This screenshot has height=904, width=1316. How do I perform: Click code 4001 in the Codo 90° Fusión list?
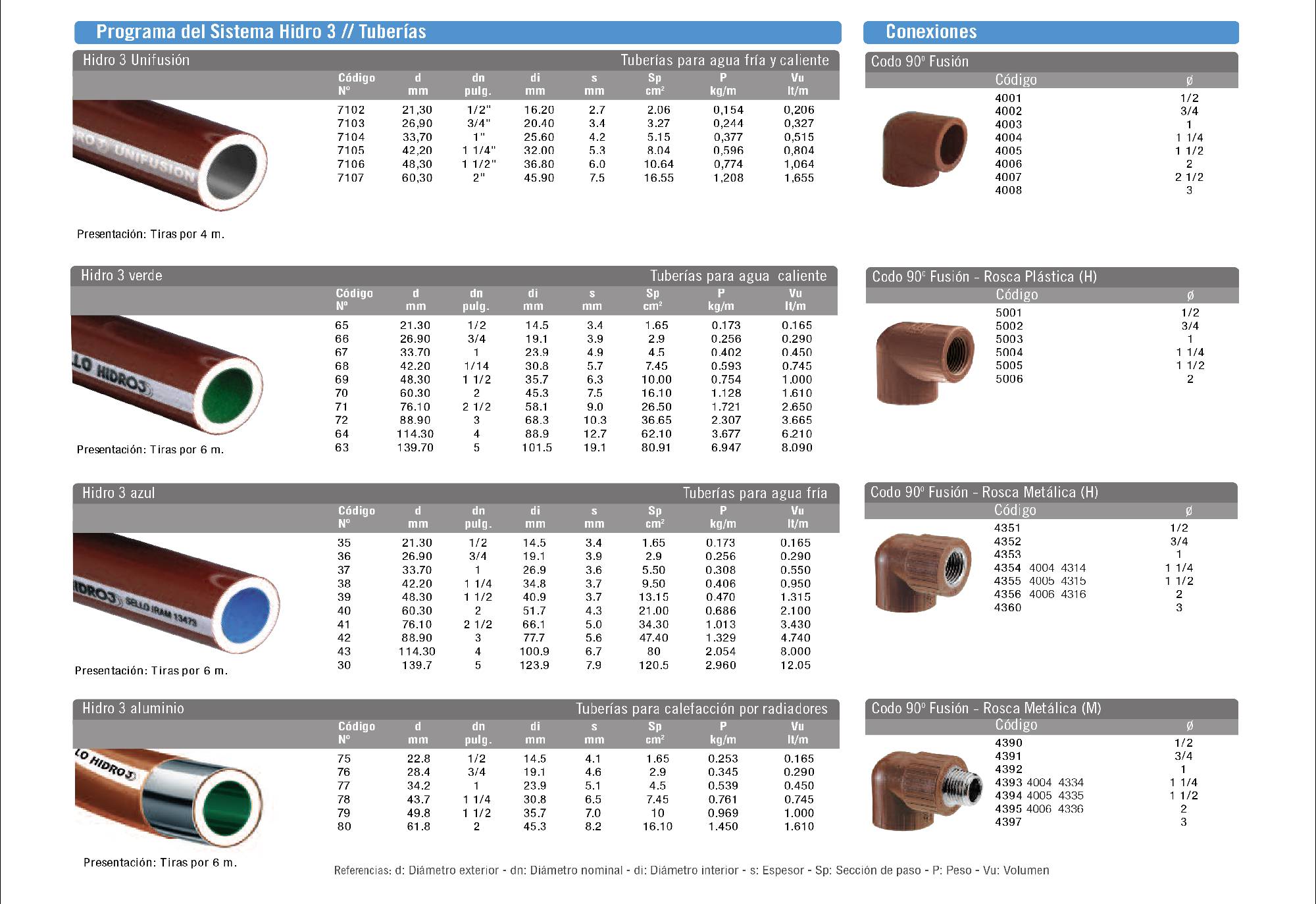1008,98
